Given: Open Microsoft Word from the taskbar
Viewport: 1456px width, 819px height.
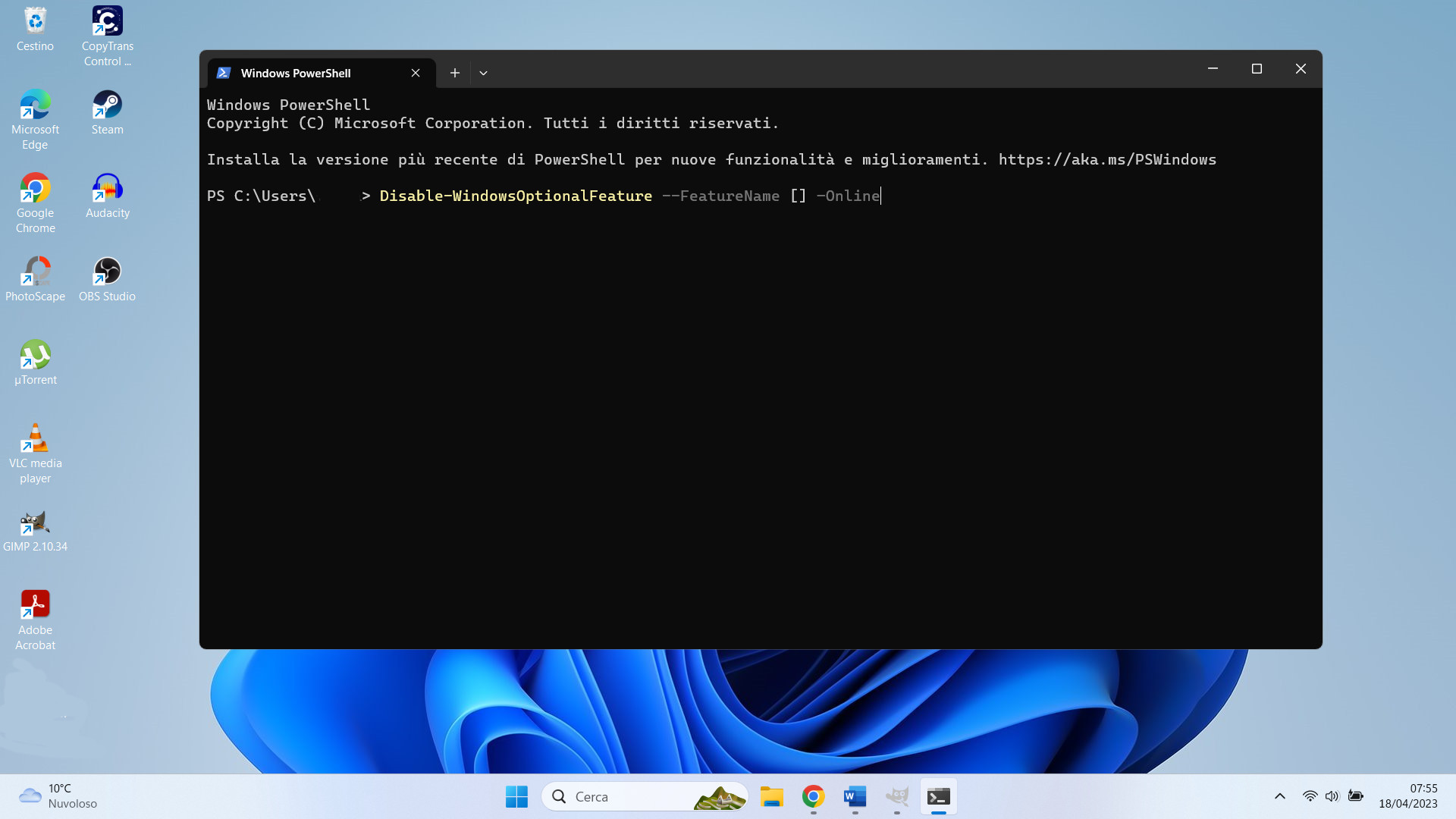Looking at the screenshot, I should [x=855, y=797].
